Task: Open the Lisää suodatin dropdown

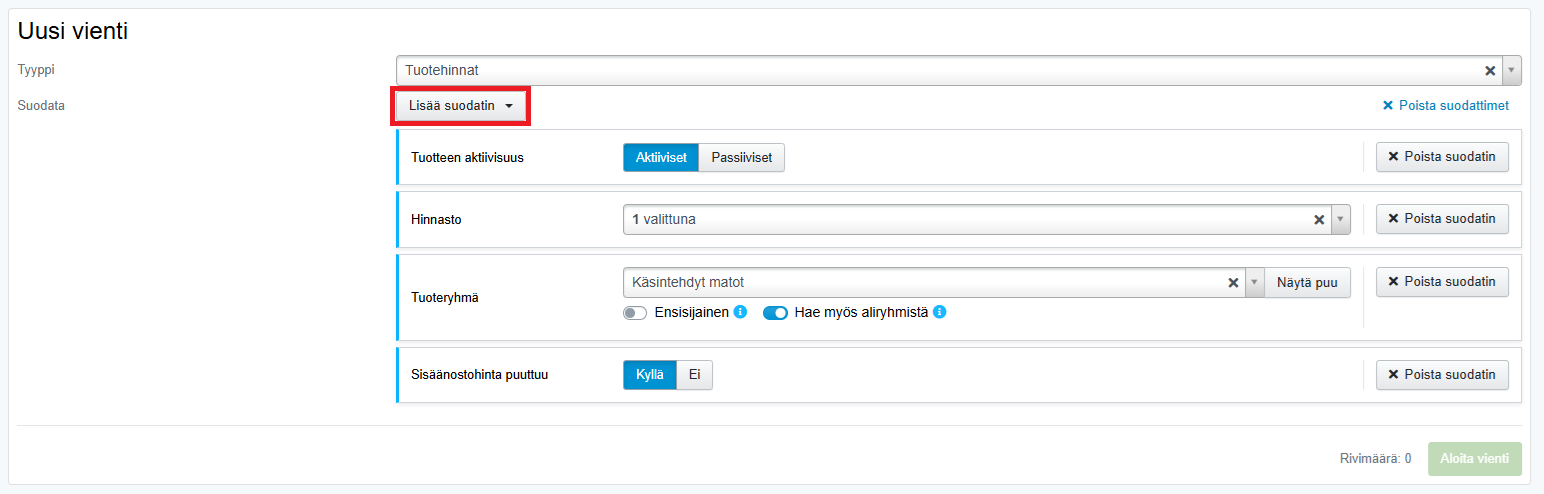Action: [x=460, y=106]
